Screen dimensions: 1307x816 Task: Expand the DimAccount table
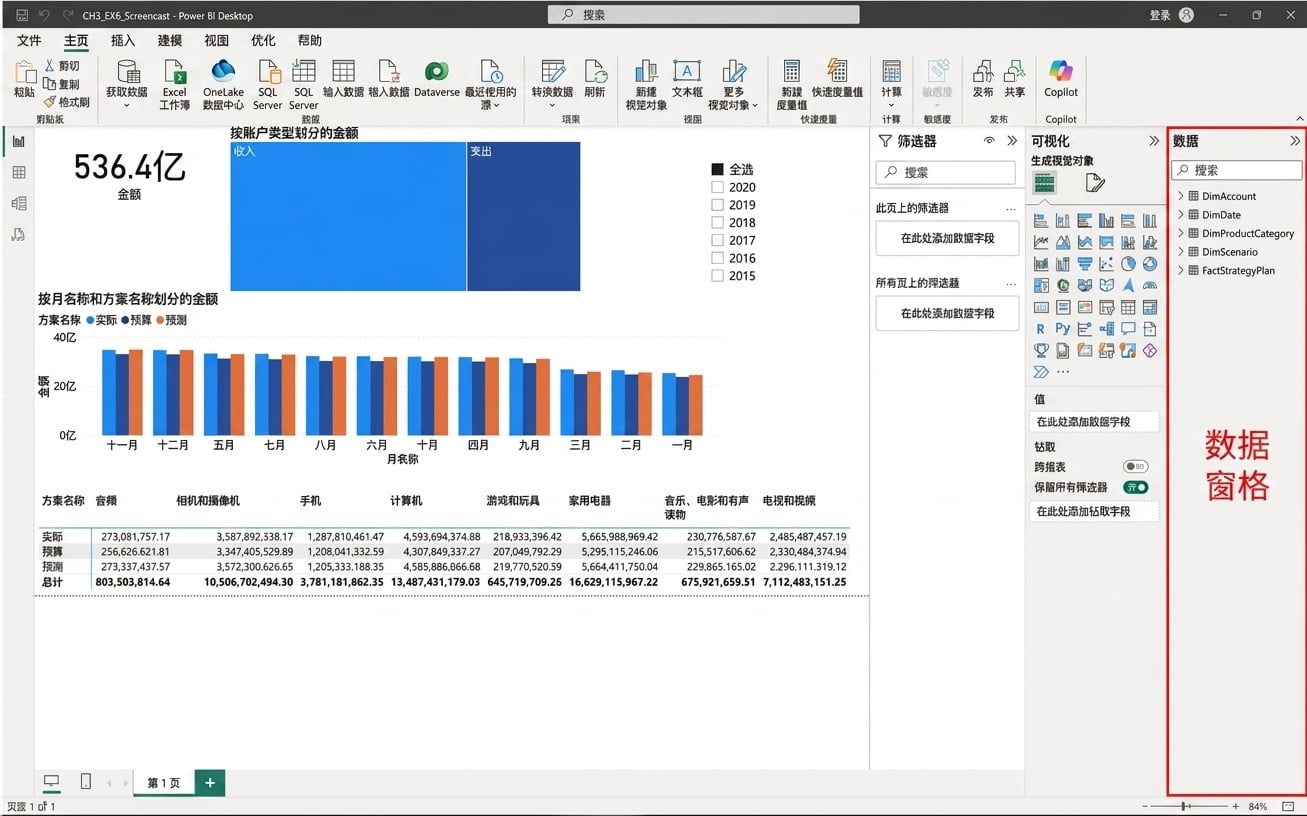coord(1181,196)
